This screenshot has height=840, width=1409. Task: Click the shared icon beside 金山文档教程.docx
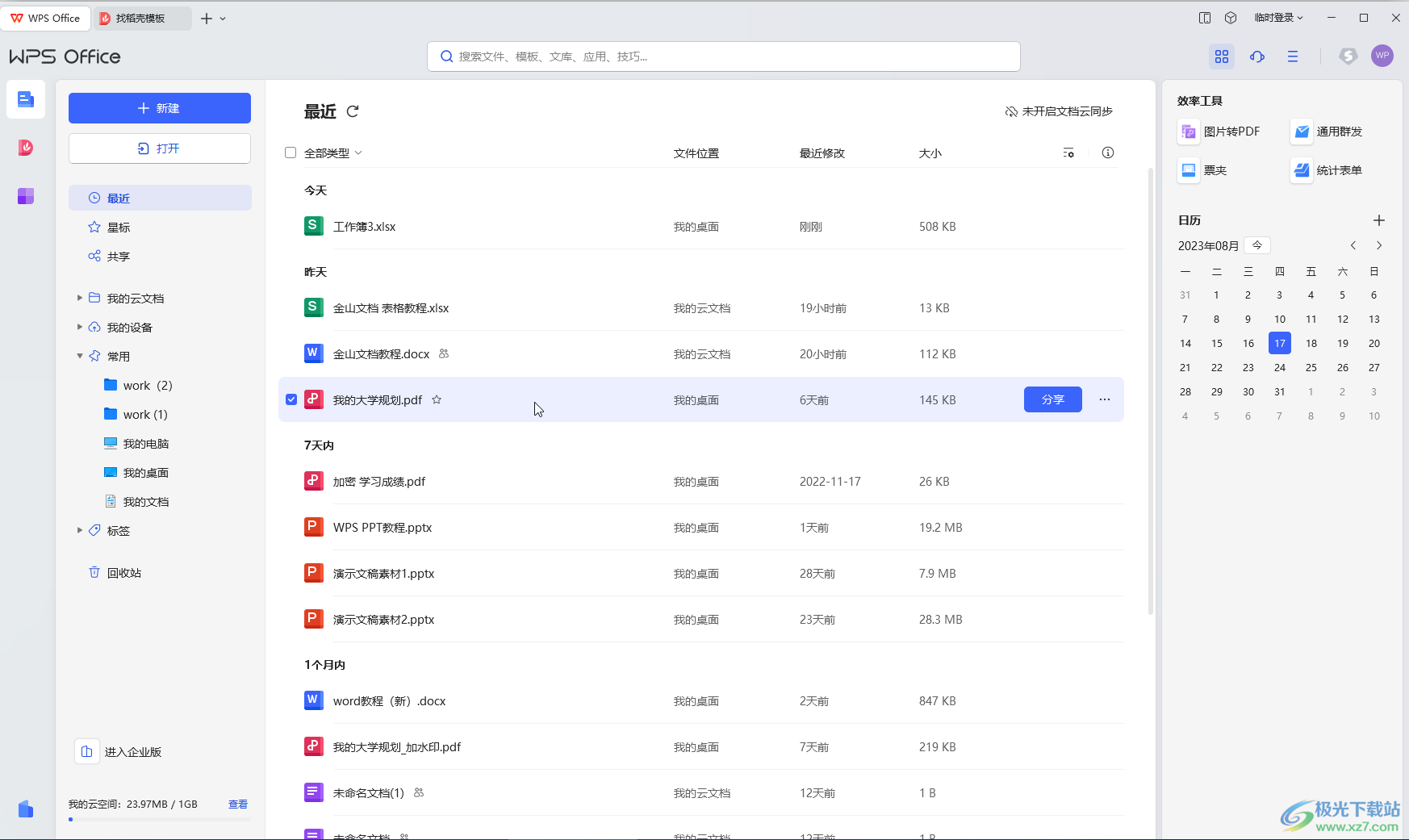coord(444,353)
